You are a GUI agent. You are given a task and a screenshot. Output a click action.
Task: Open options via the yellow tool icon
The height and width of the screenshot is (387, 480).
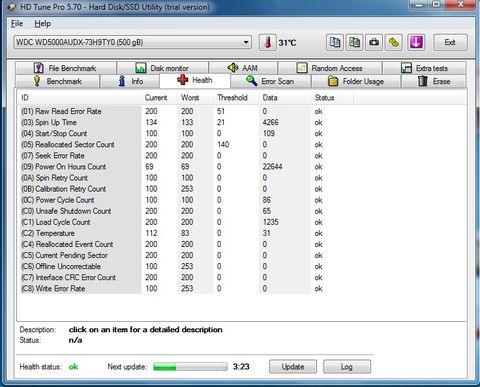coord(394,42)
